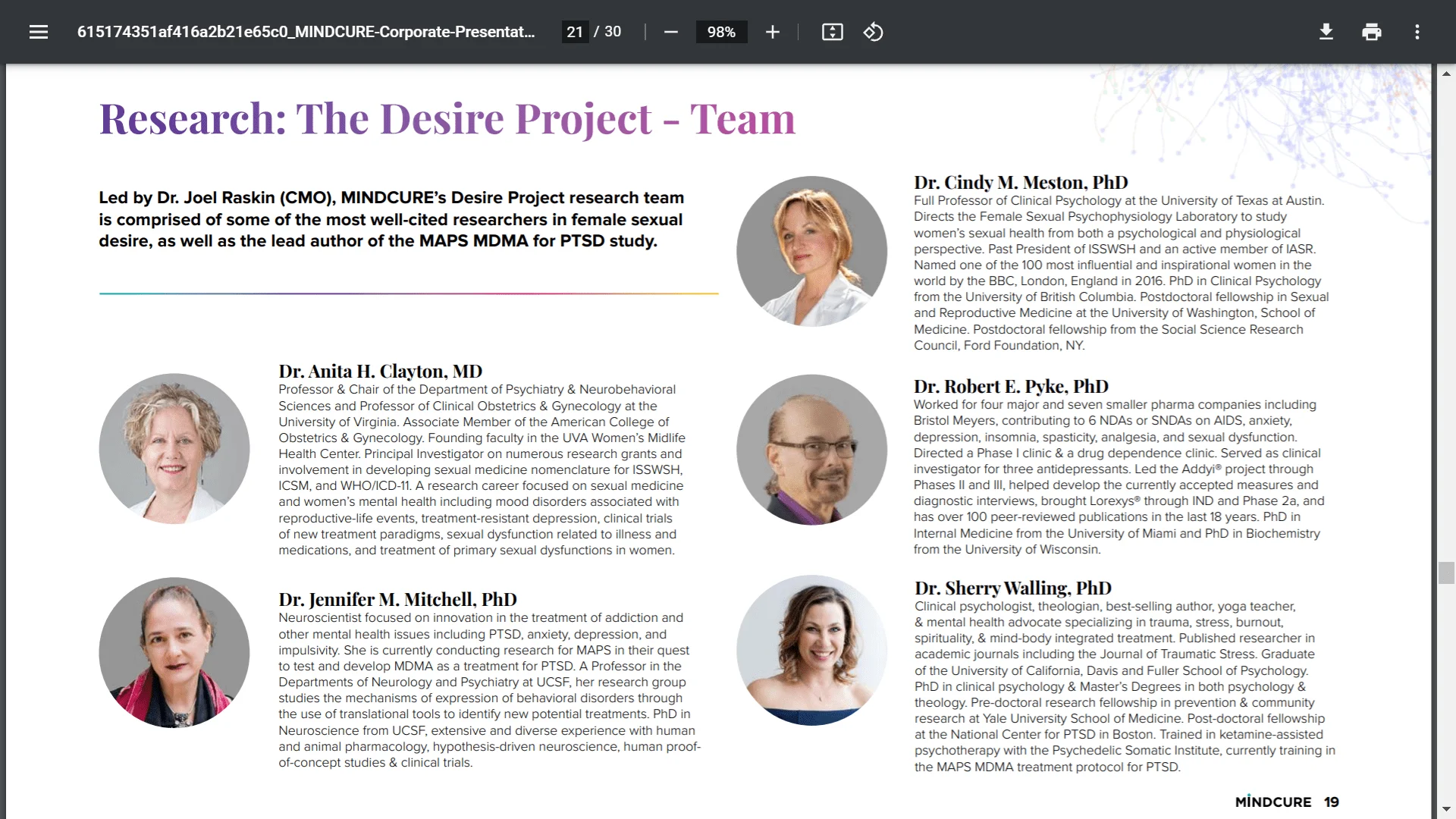This screenshot has width=1456, height=819.
Task: Click the name "Dr. Sherry Walling, PhD"
Action: pyautogui.click(x=1012, y=588)
